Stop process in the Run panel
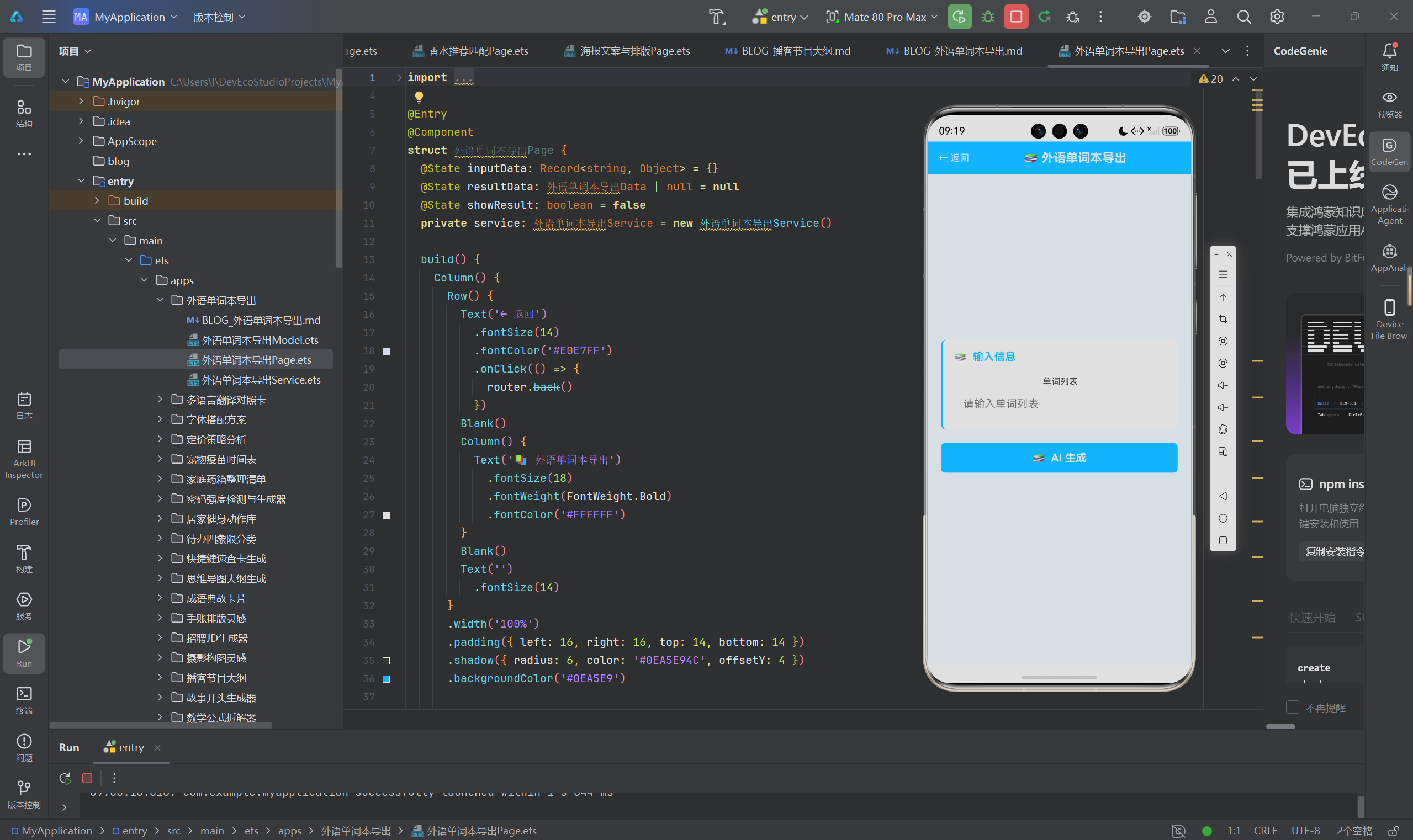Viewport: 1413px width, 840px height. pos(87,778)
